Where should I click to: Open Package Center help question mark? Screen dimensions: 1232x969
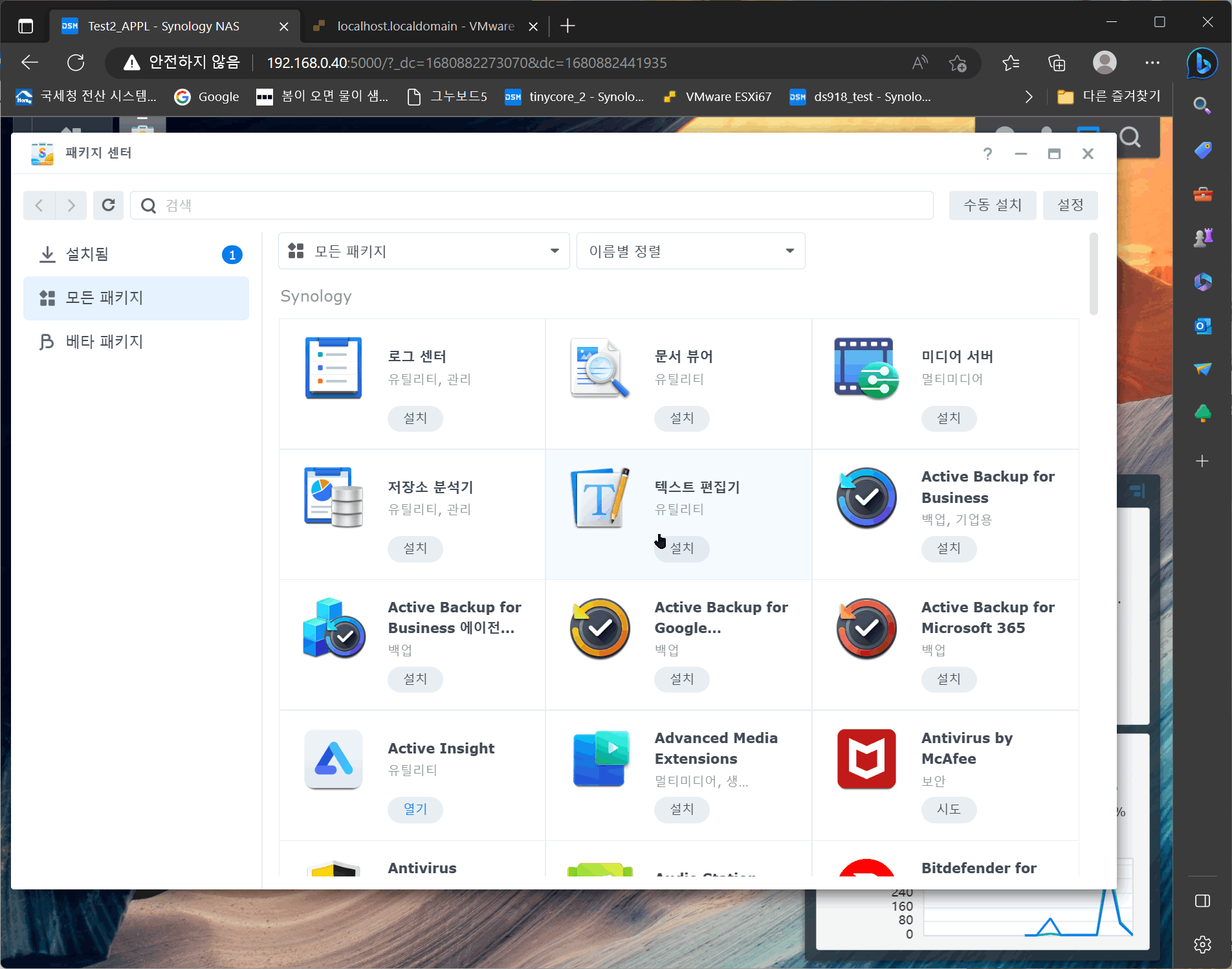pyautogui.click(x=987, y=154)
